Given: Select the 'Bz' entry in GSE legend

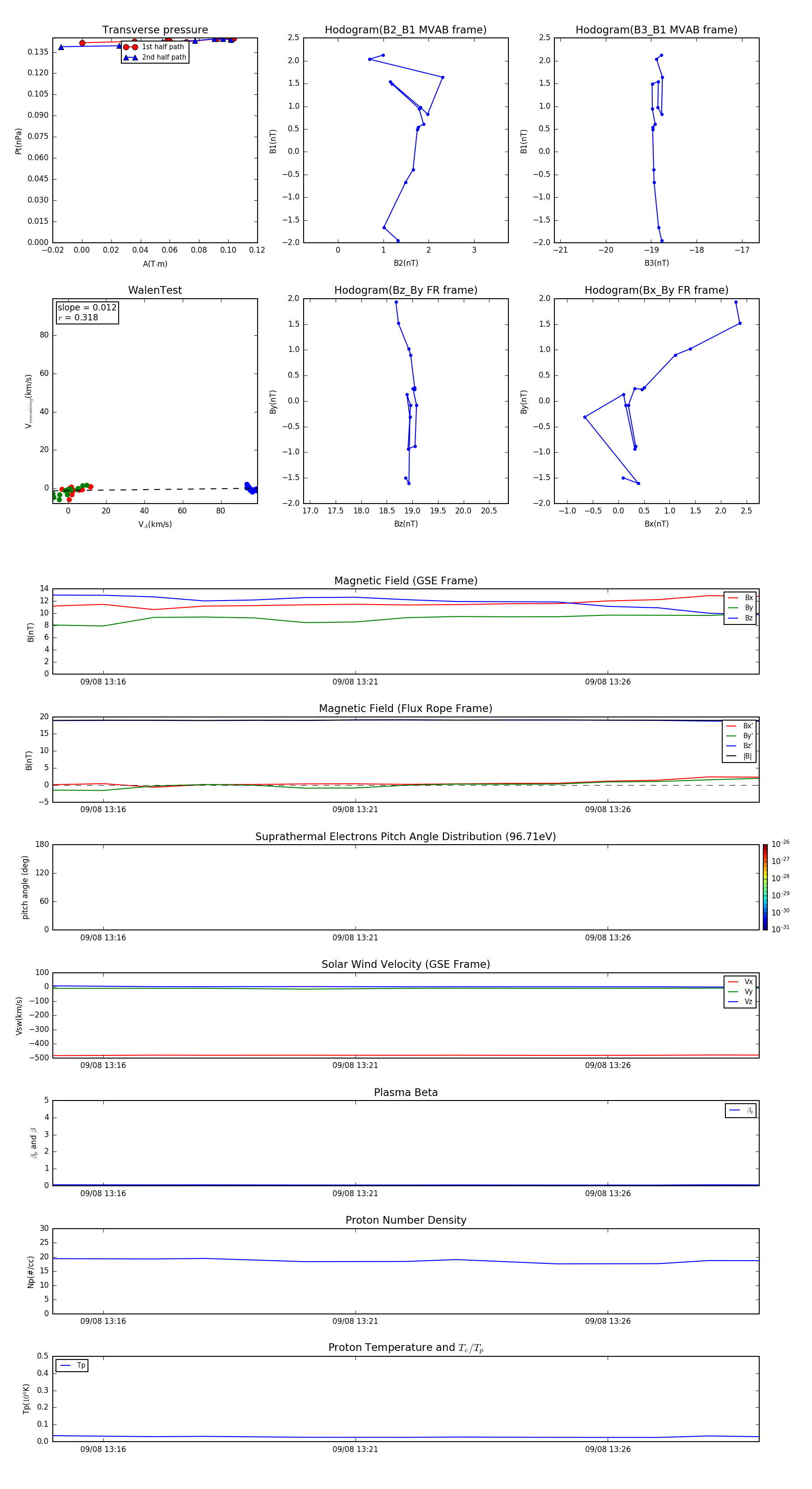Looking at the screenshot, I should pyautogui.click(x=740, y=618).
